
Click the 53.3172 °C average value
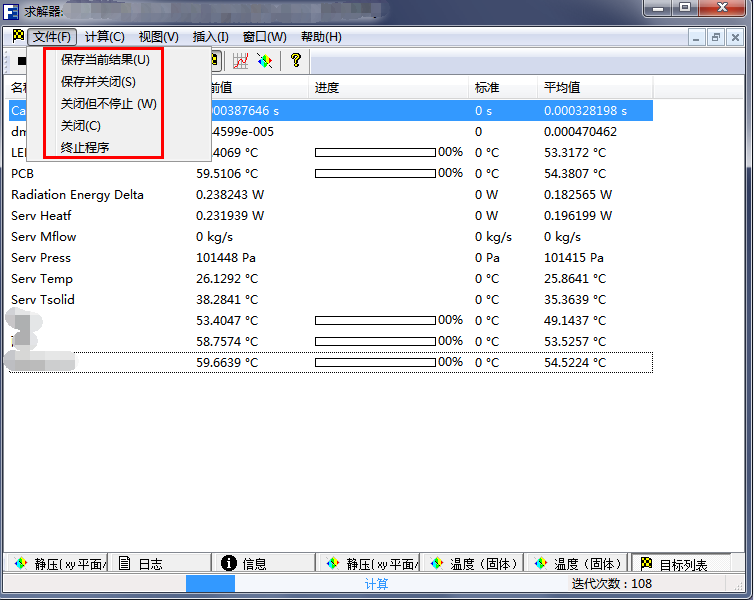[575, 153]
